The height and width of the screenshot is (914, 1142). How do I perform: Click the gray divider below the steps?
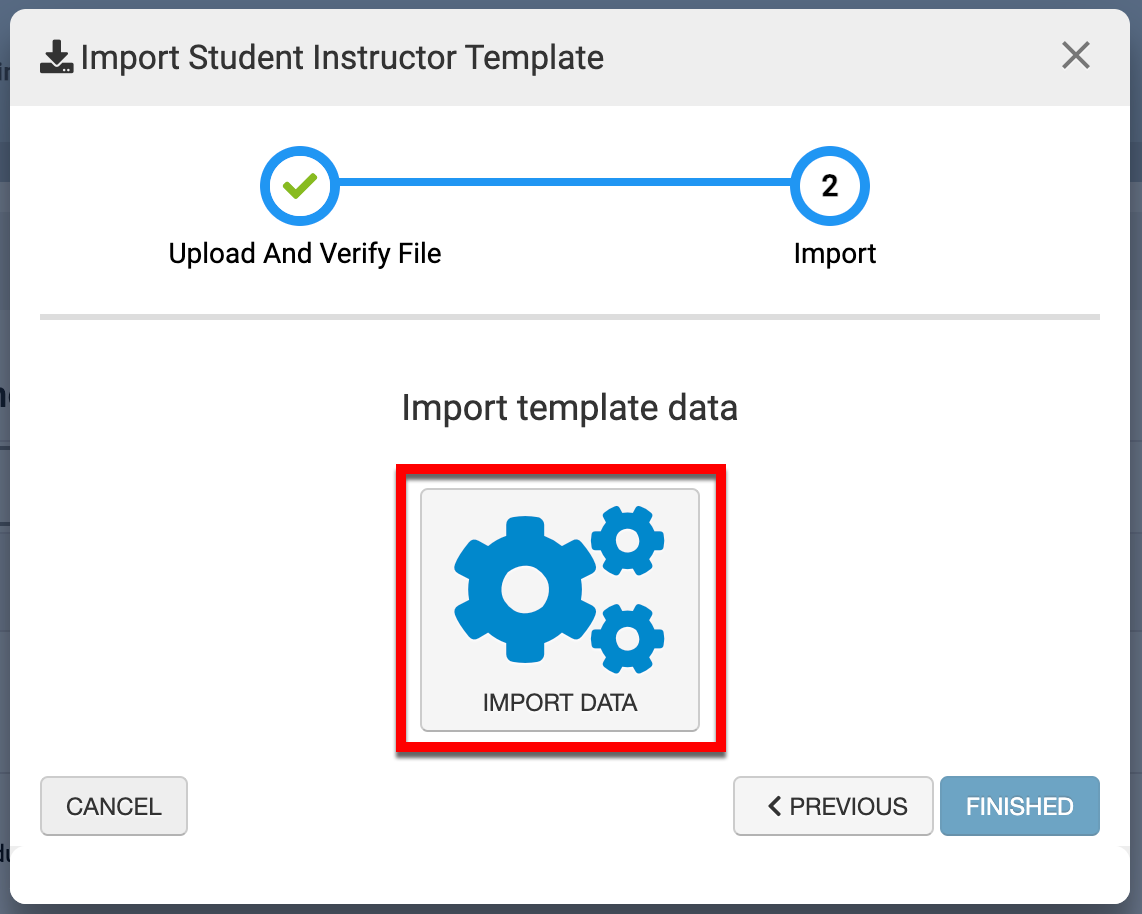(569, 317)
